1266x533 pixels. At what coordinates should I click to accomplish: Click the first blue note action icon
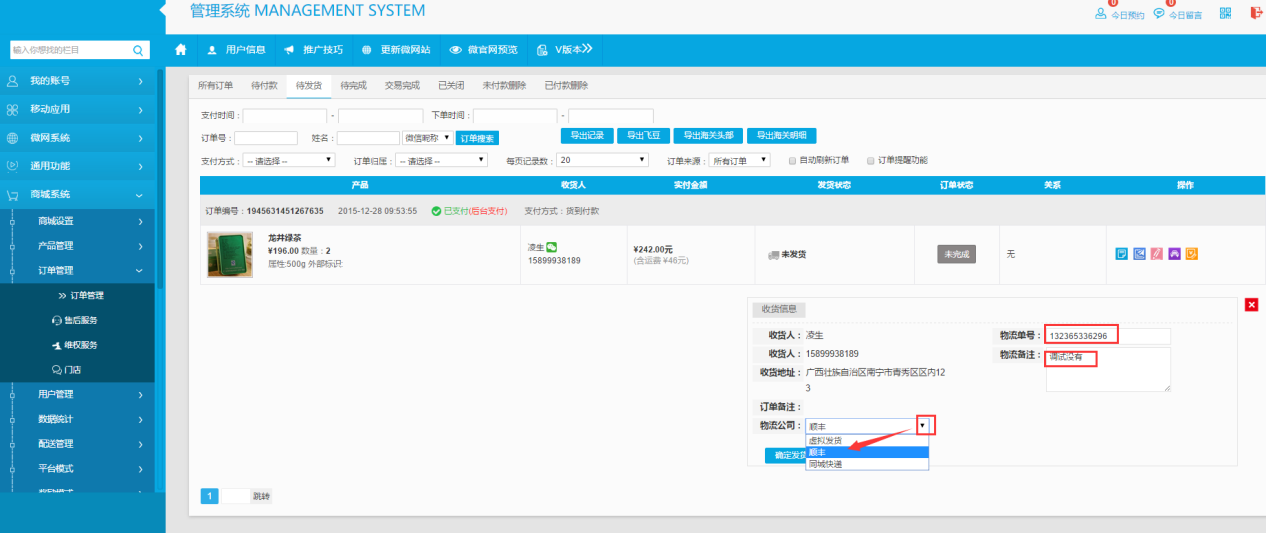pos(1122,254)
